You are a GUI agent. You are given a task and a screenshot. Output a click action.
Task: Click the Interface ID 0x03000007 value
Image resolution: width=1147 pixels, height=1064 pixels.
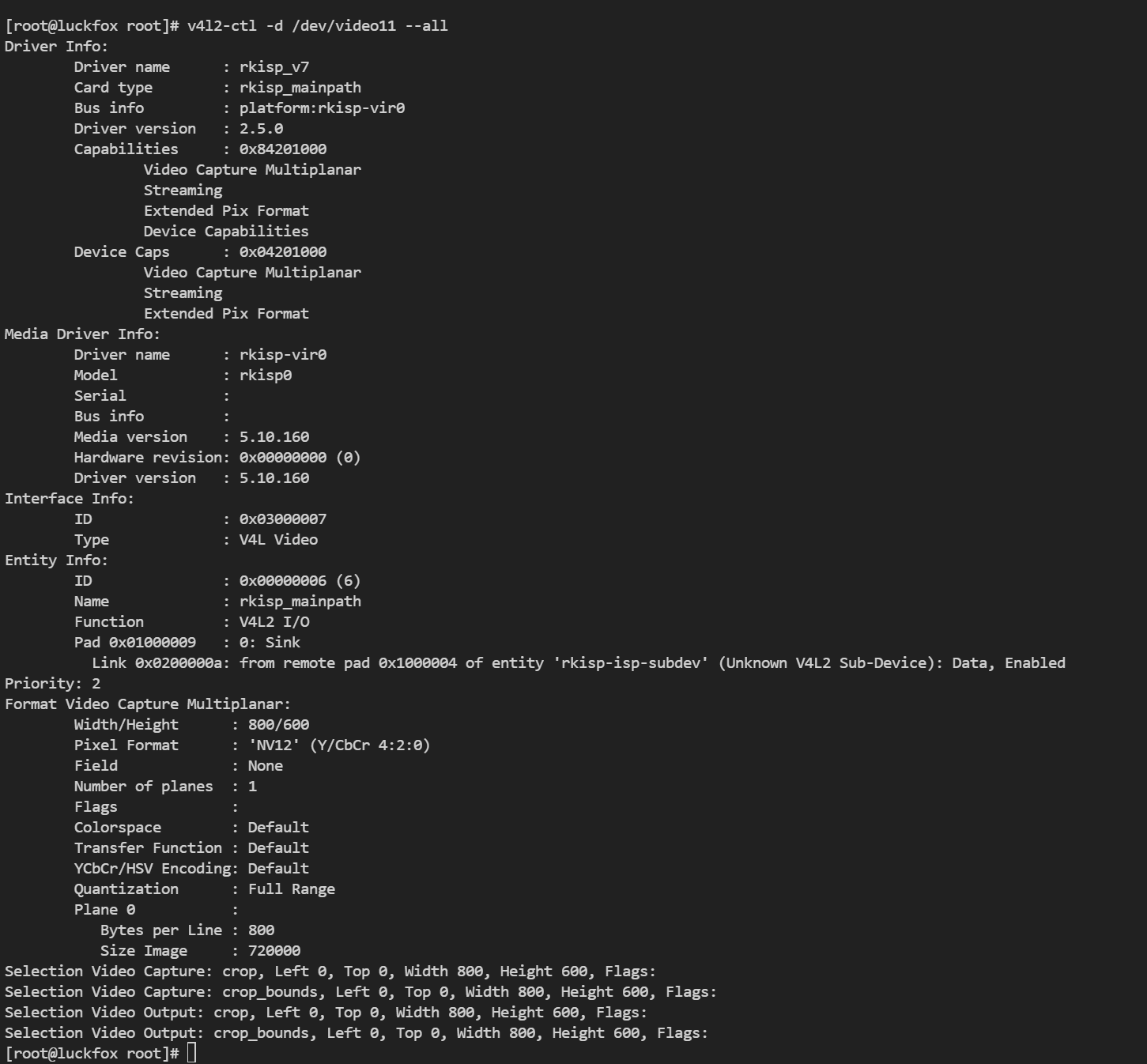283,519
